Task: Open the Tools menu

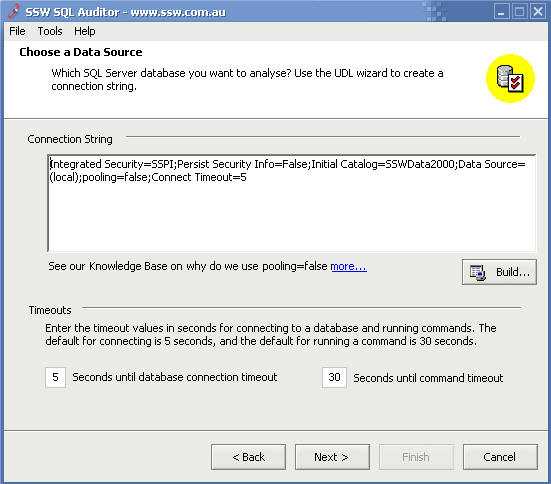Action: [50, 31]
